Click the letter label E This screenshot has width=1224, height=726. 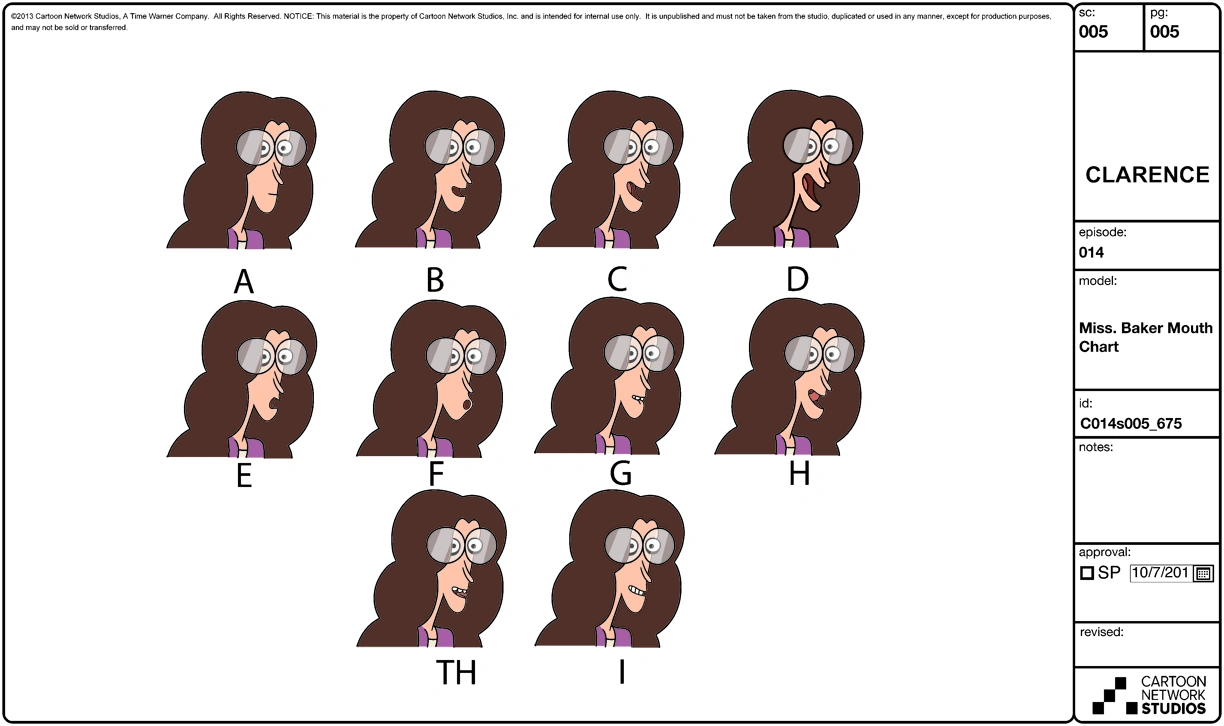click(x=244, y=476)
